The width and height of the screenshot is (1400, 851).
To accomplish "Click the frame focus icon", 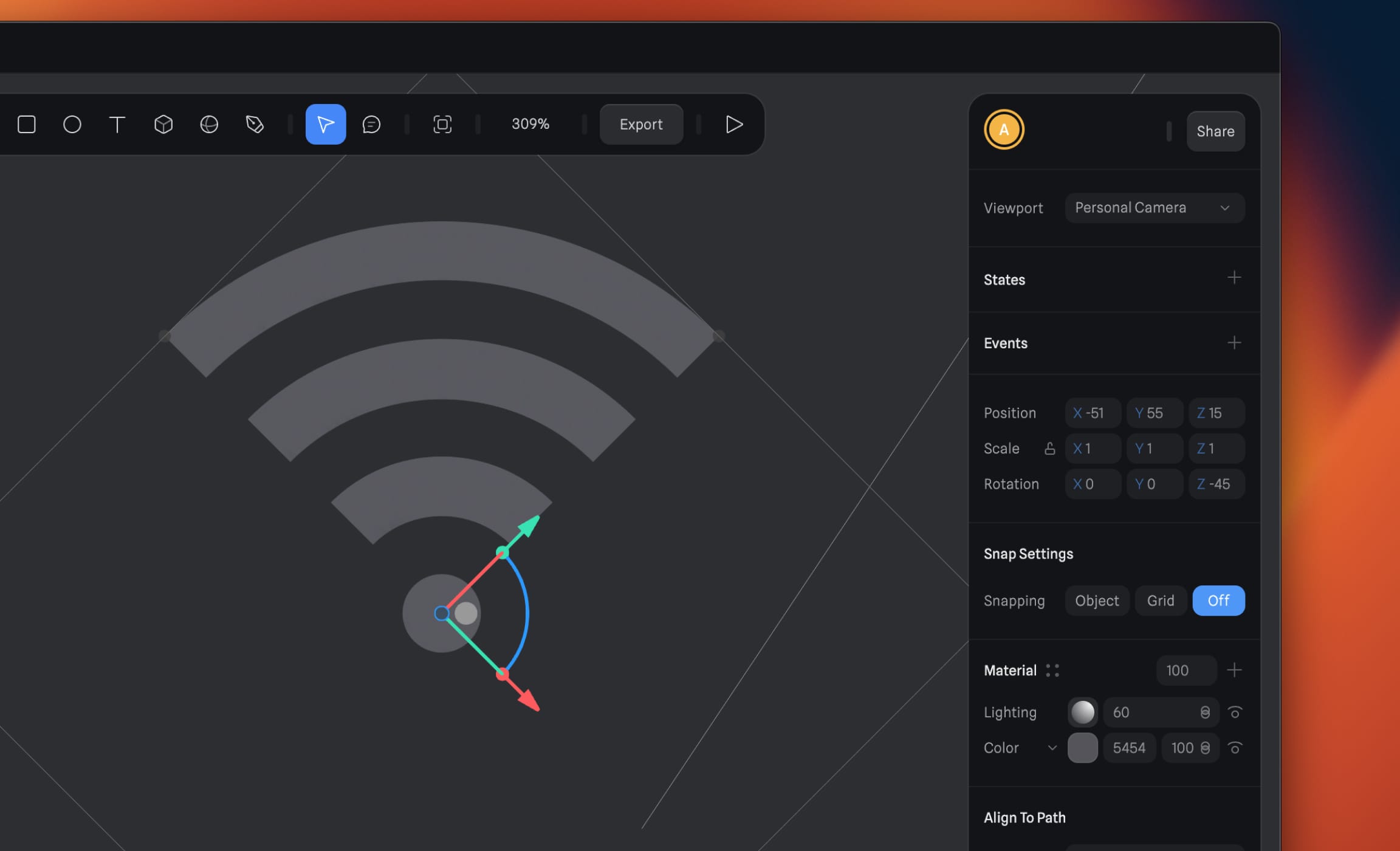I will tap(442, 125).
